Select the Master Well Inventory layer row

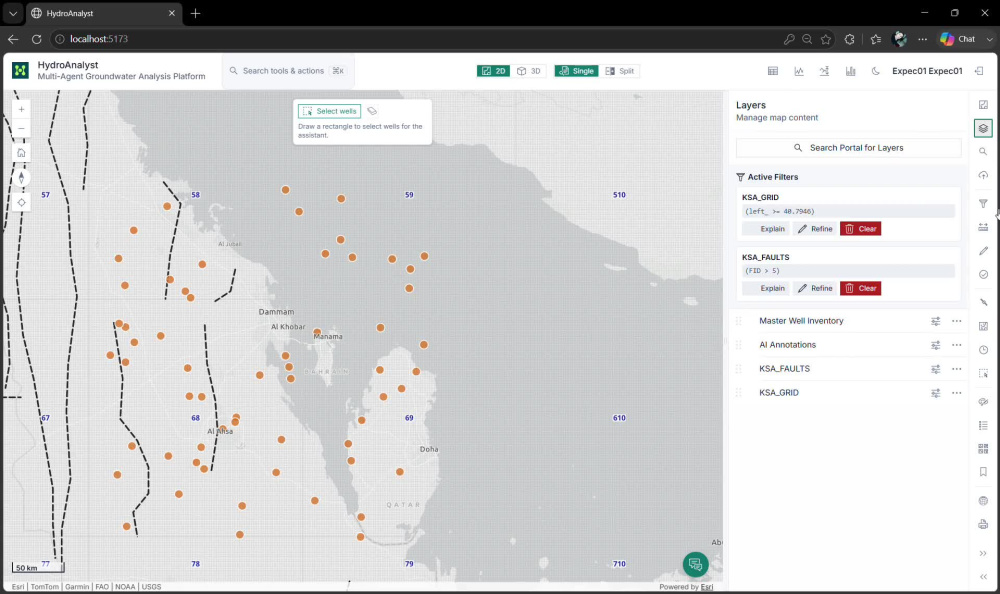[847, 321]
